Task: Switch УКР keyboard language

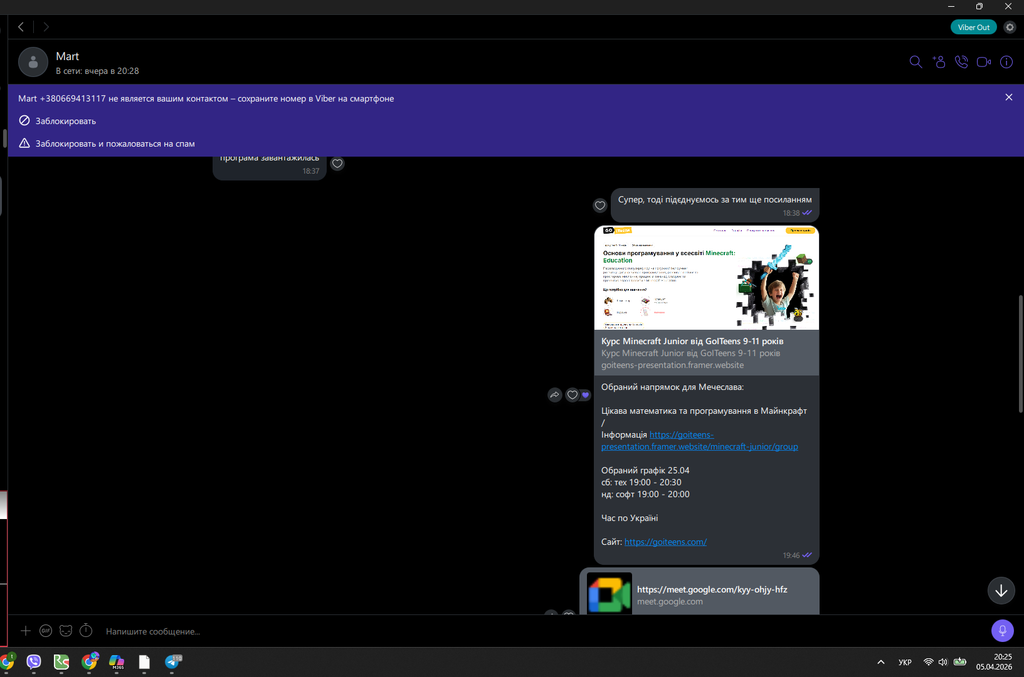Action: tap(904, 662)
